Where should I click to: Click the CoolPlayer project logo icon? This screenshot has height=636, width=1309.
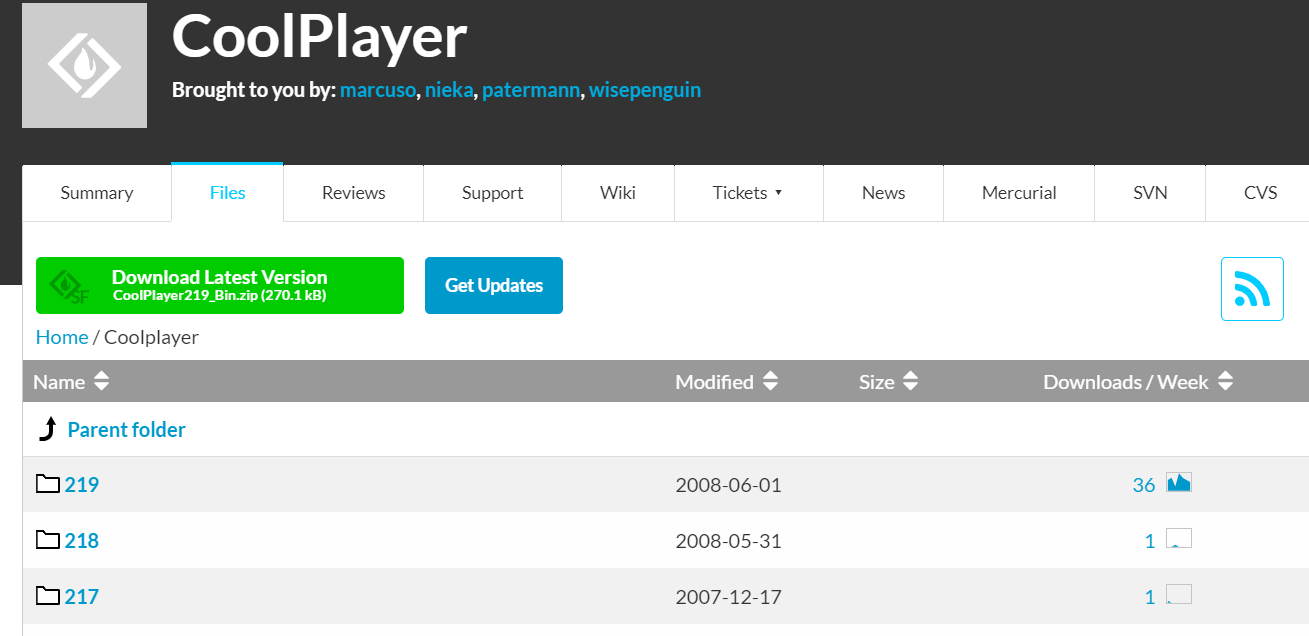84,65
